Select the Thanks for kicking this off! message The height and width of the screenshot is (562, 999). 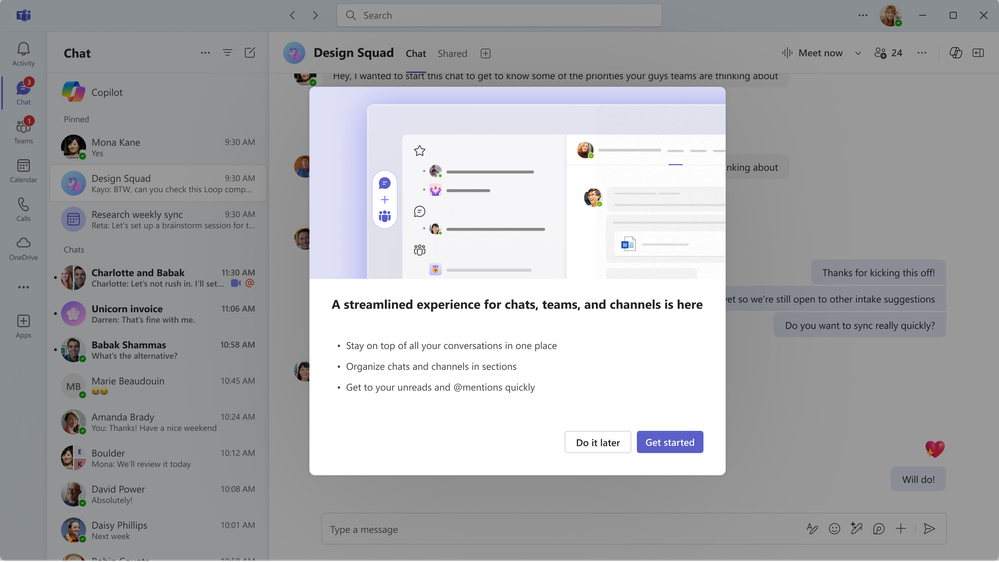[x=879, y=273]
